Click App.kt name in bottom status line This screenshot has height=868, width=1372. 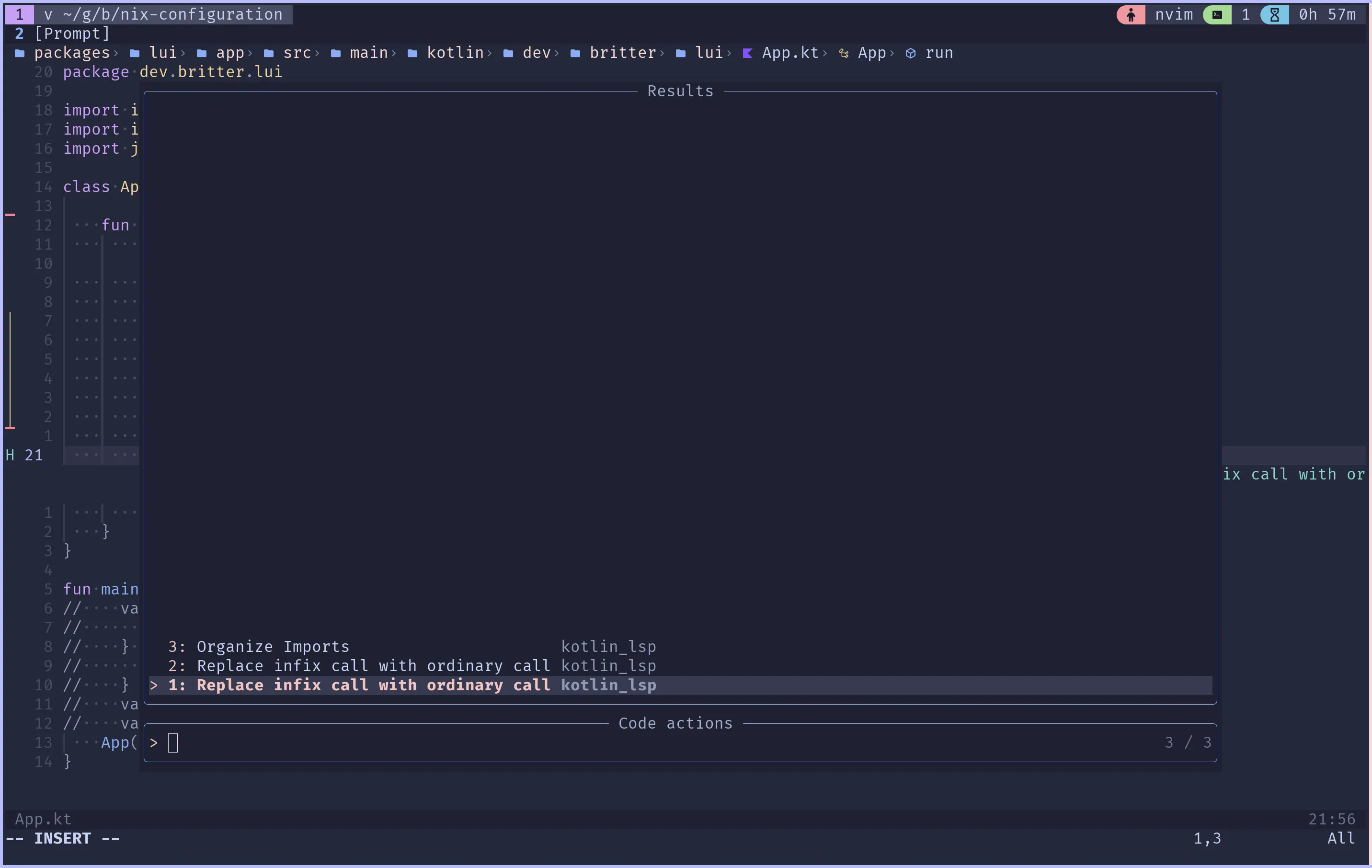point(42,819)
